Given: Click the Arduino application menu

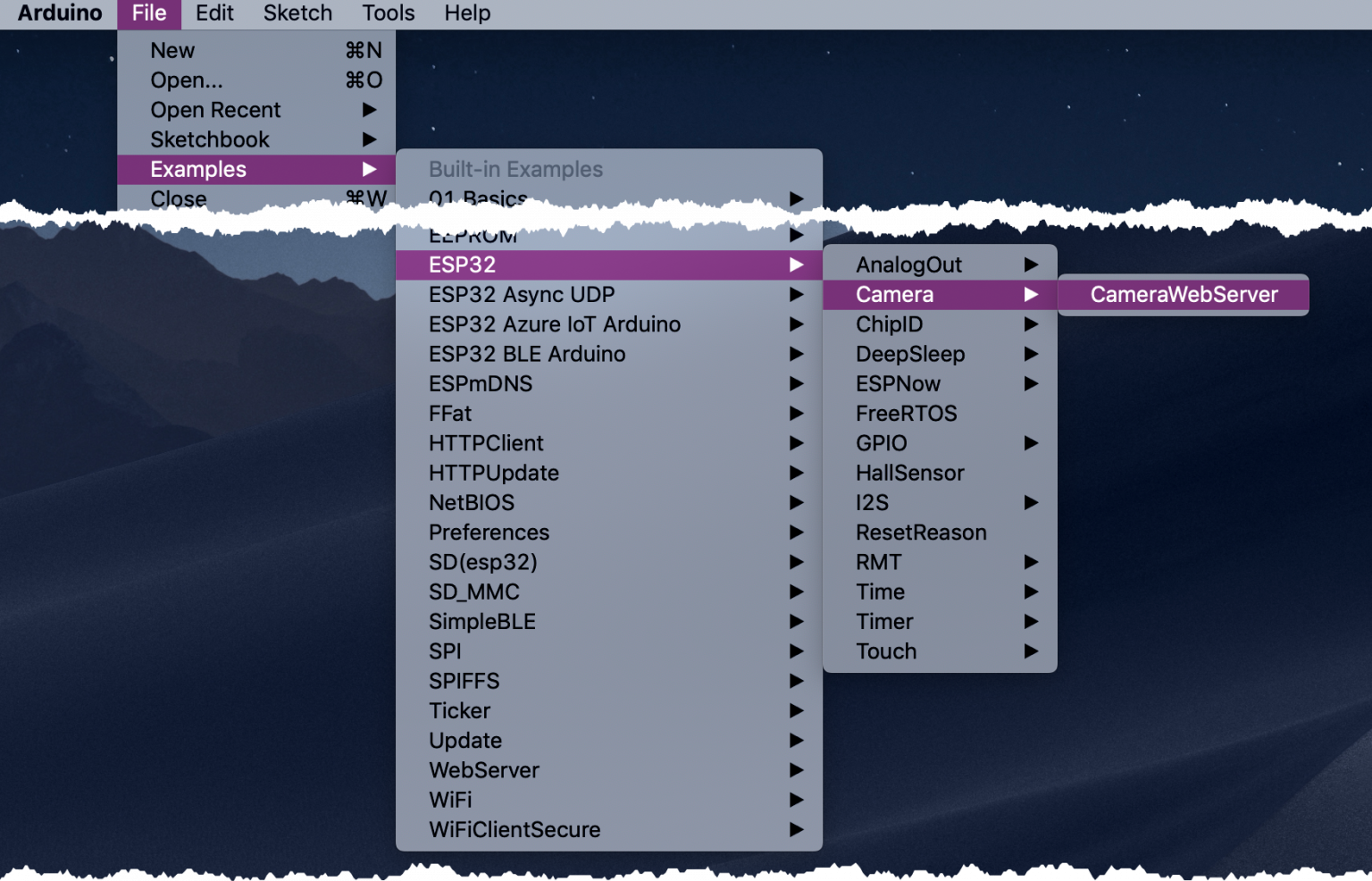Looking at the screenshot, I should 60,13.
